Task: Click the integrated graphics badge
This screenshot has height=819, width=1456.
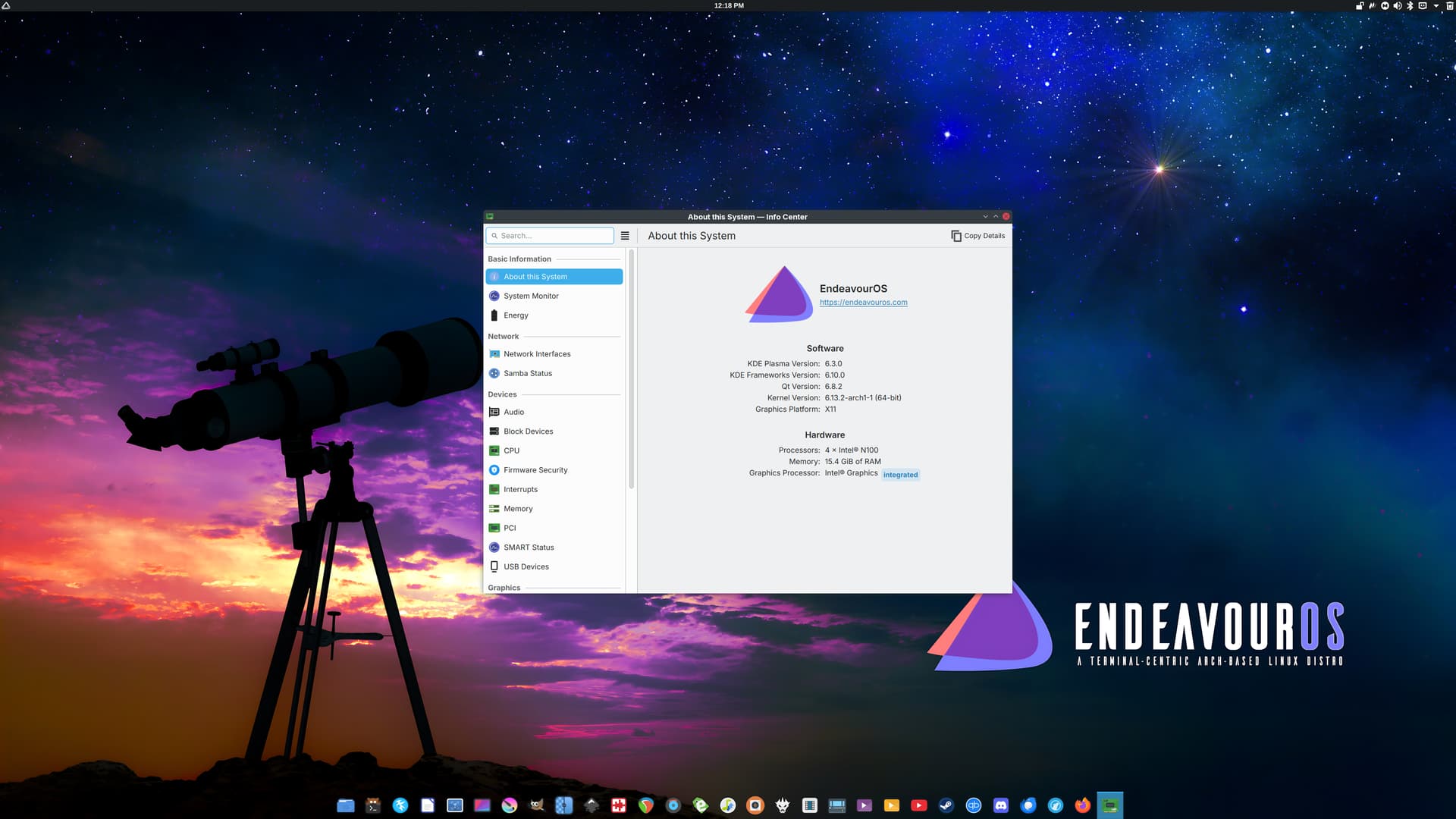Action: pyautogui.click(x=900, y=475)
